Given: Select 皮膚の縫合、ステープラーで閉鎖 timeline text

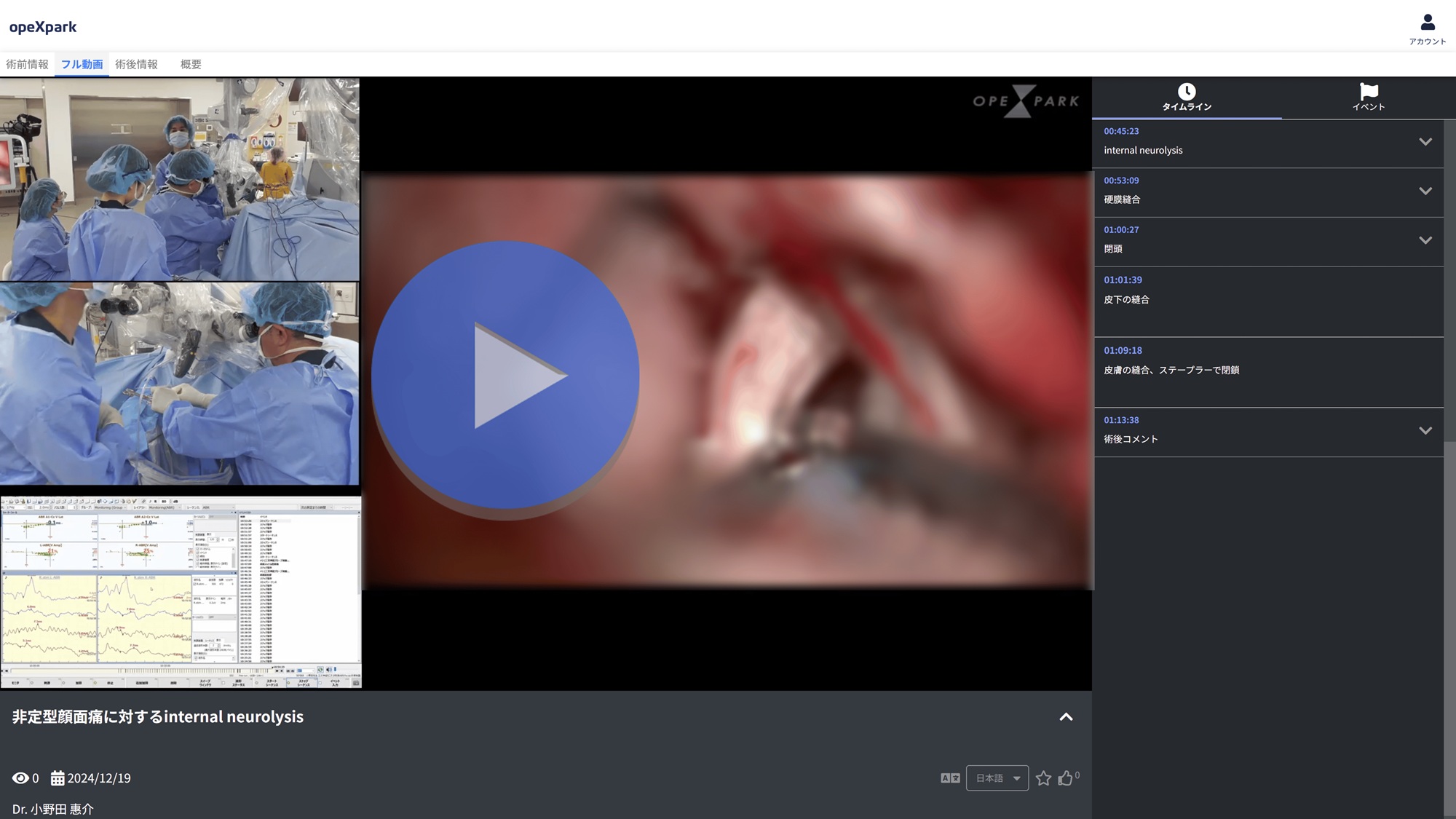Looking at the screenshot, I should click(x=1171, y=371).
